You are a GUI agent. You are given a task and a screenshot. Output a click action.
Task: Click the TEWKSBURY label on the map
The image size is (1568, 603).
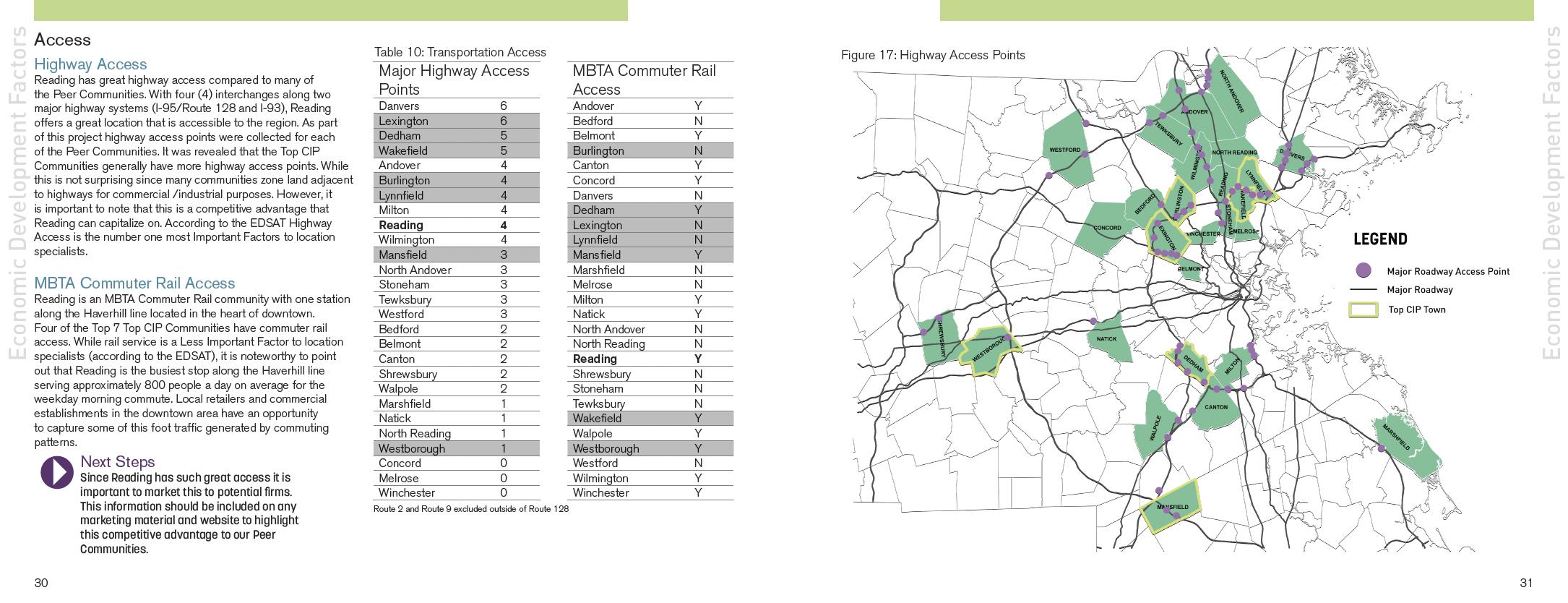pyautogui.click(x=1168, y=134)
